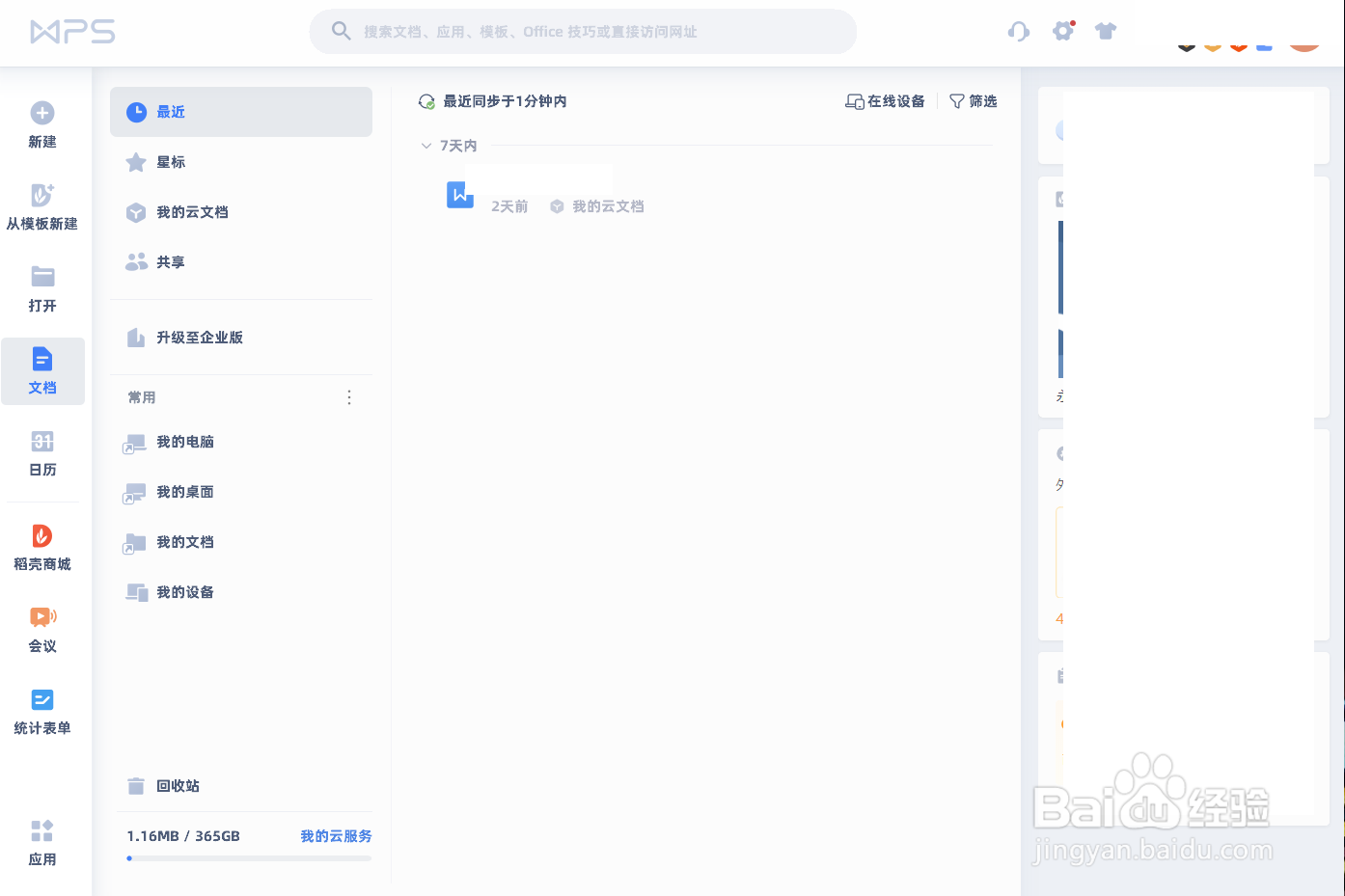Check 在线设备 online devices
Screen dimensions: 1345x896
click(x=884, y=100)
